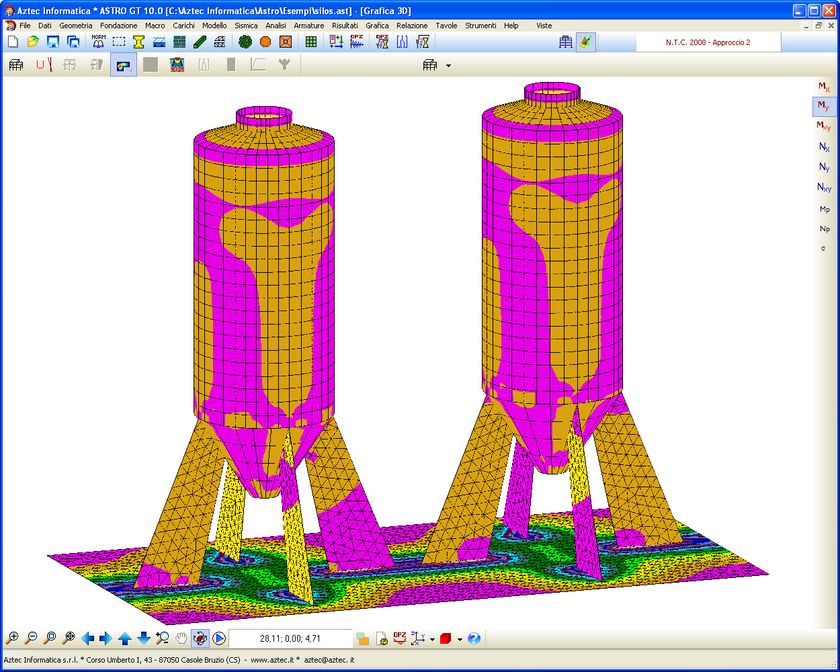Open the Fondazione menu
840x672 pixels.
[119, 25]
